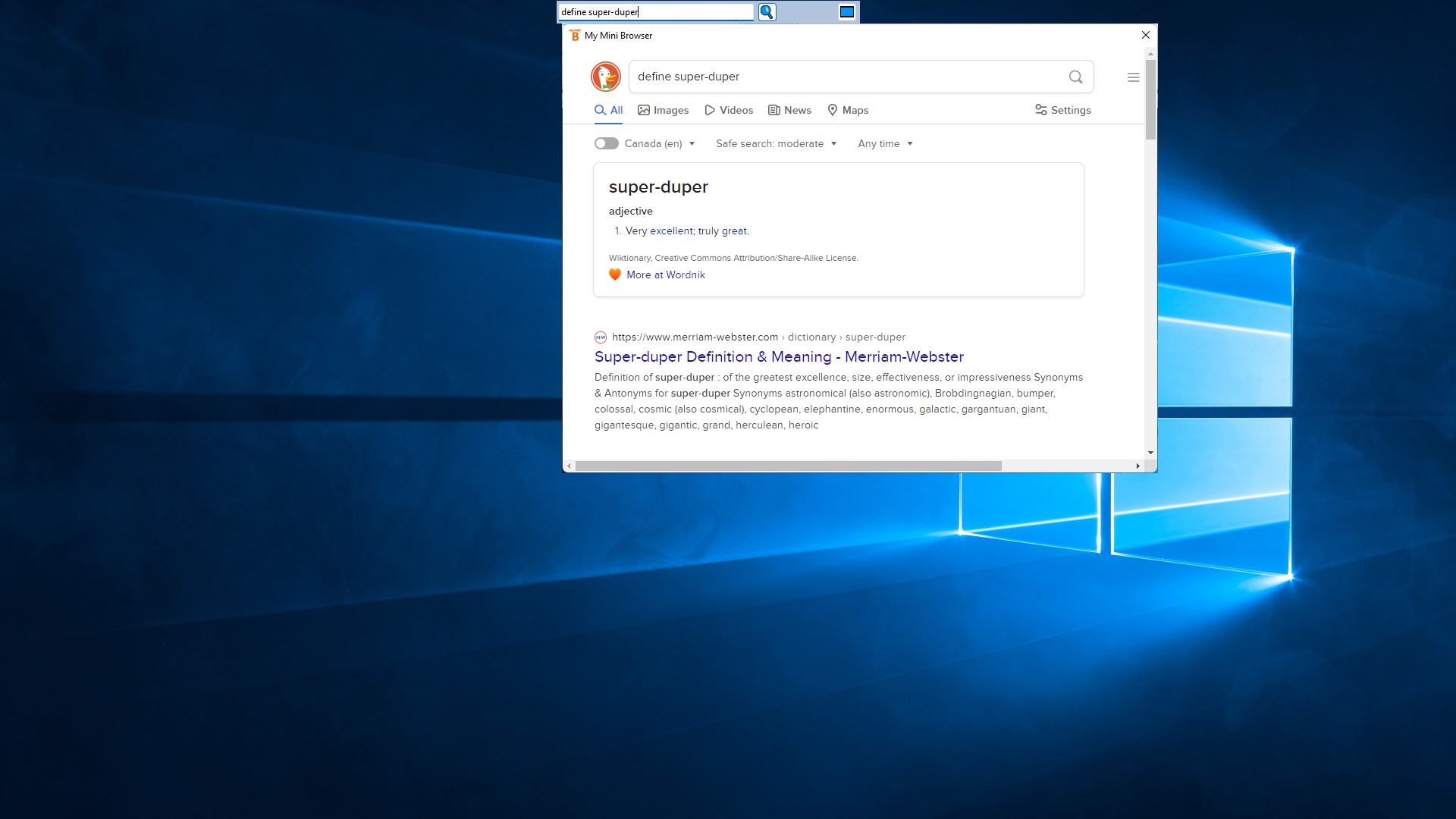The height and width of the screenshot is (819, 1456).
Task: Open the Maps search tab
Action: [848, 110]
